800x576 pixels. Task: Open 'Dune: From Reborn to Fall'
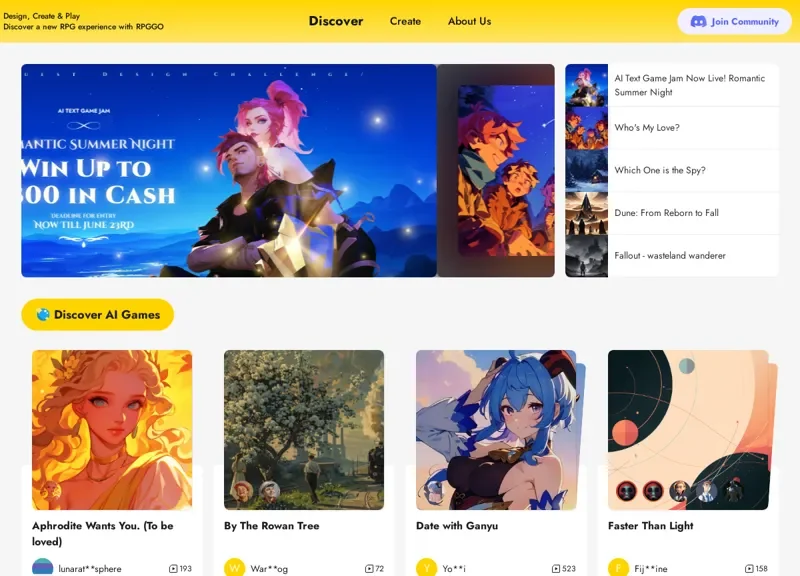[672, 213]
